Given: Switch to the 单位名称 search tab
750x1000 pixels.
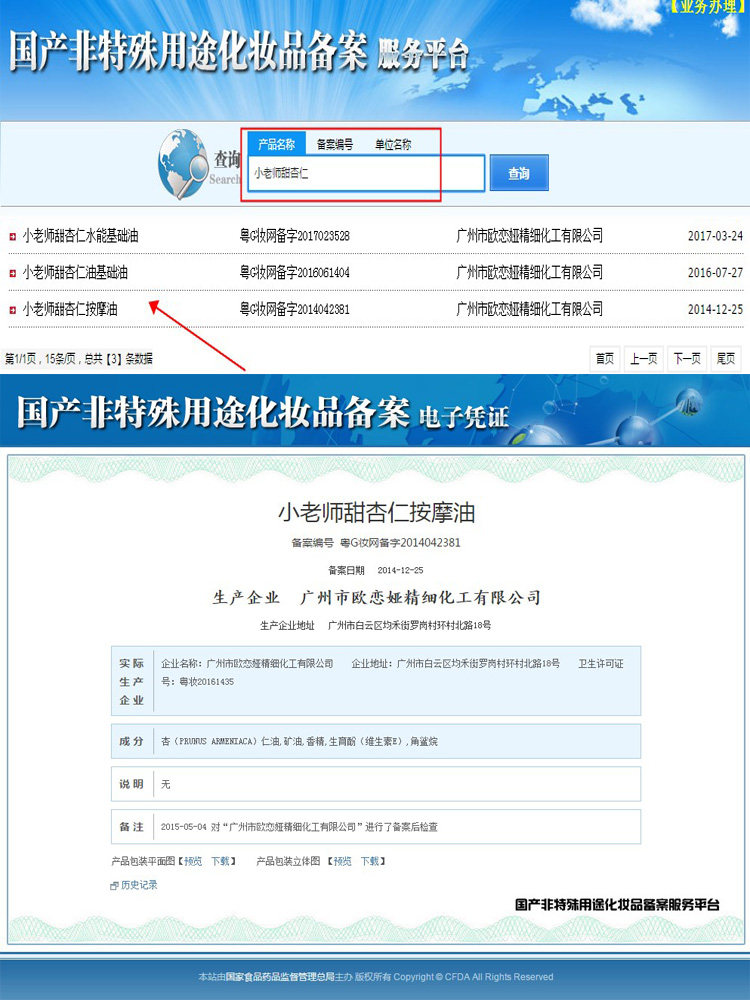Looking at the screenshot, I should 393,145.
